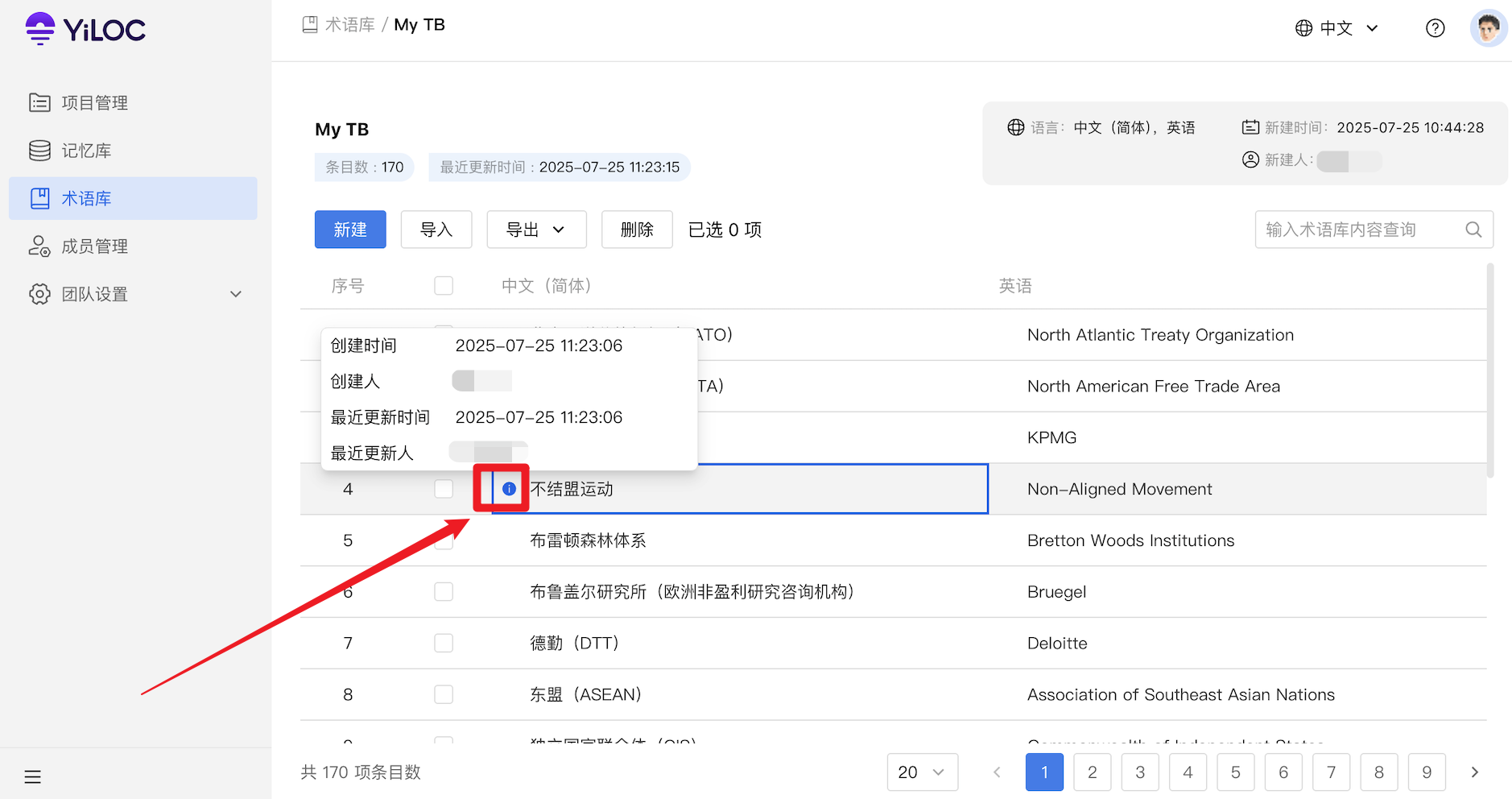Screen dimensions: 1512x799
Task: Toggle the select-all header checkbox
Action: click(444, 286)
